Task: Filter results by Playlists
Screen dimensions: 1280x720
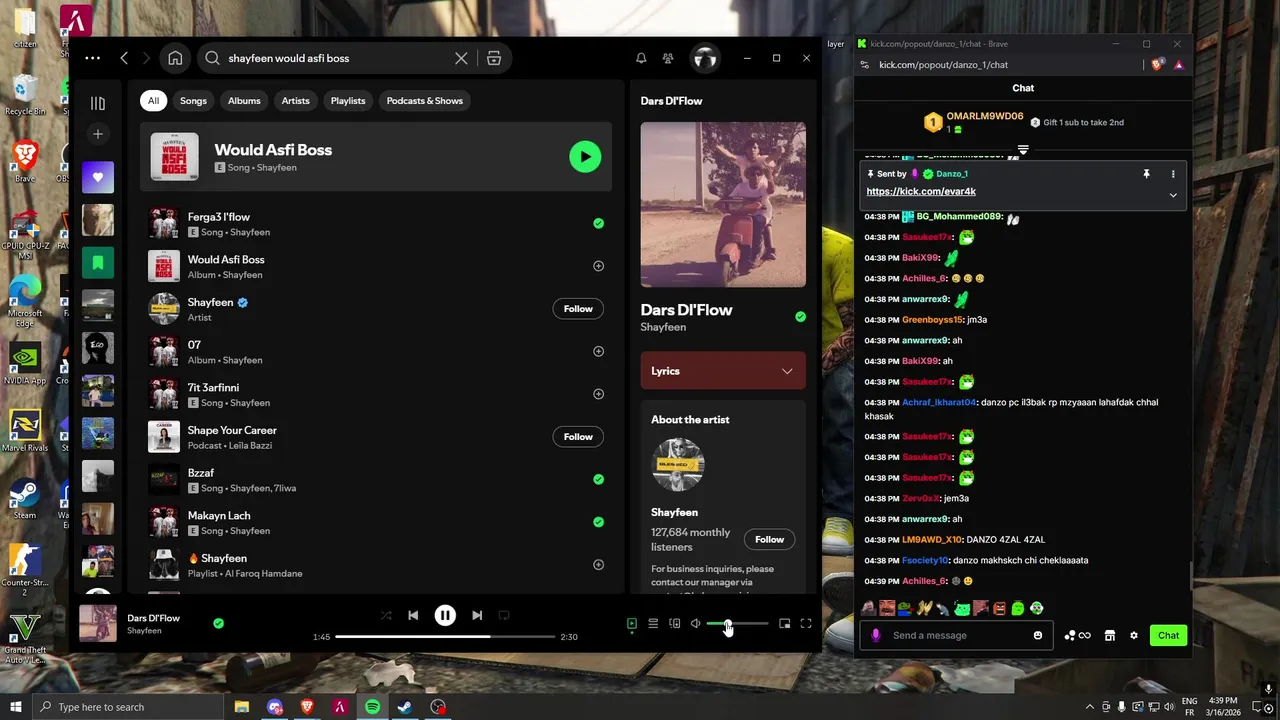Action: [348, 100]
